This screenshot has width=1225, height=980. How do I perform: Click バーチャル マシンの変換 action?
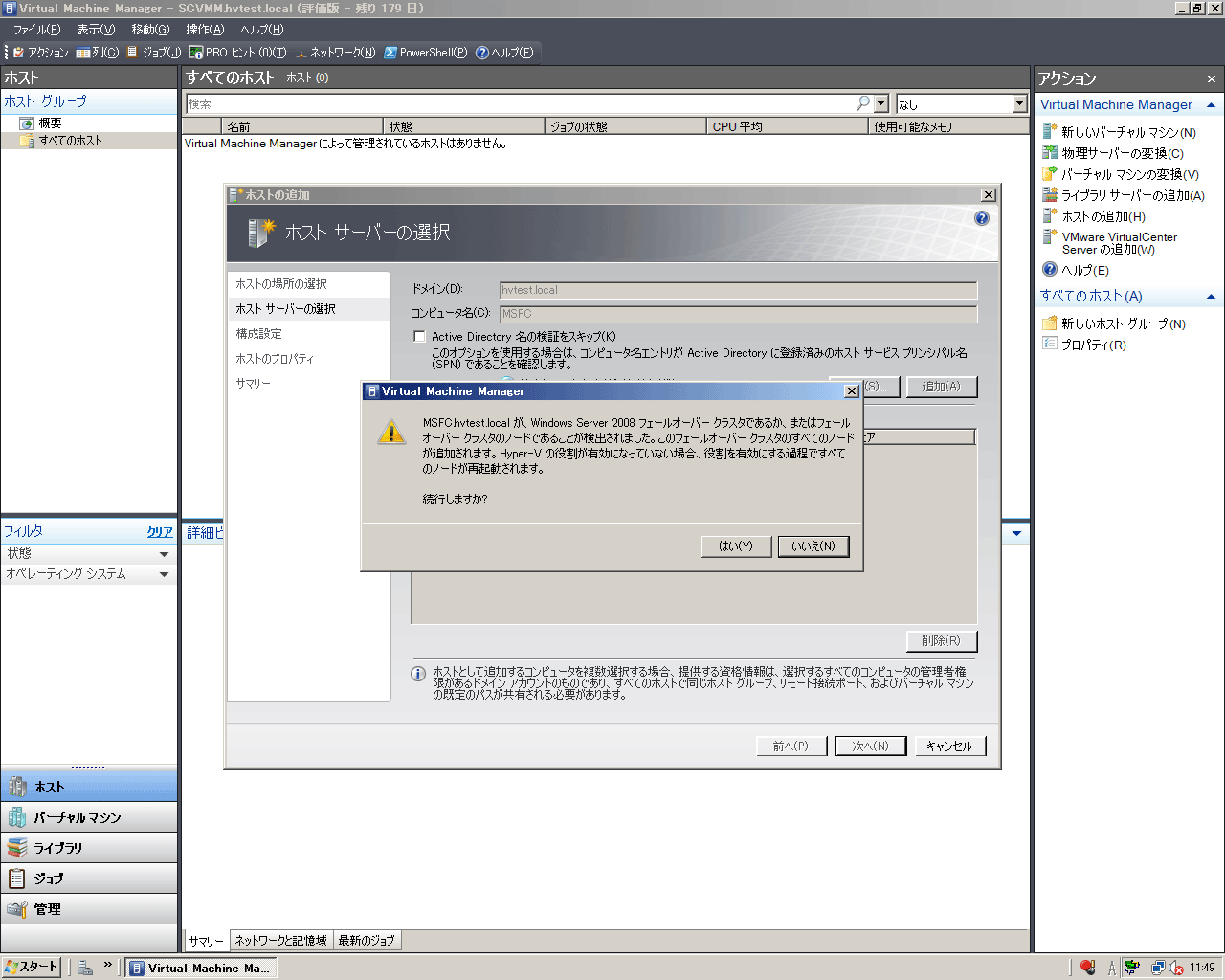tap(1129, 175)
